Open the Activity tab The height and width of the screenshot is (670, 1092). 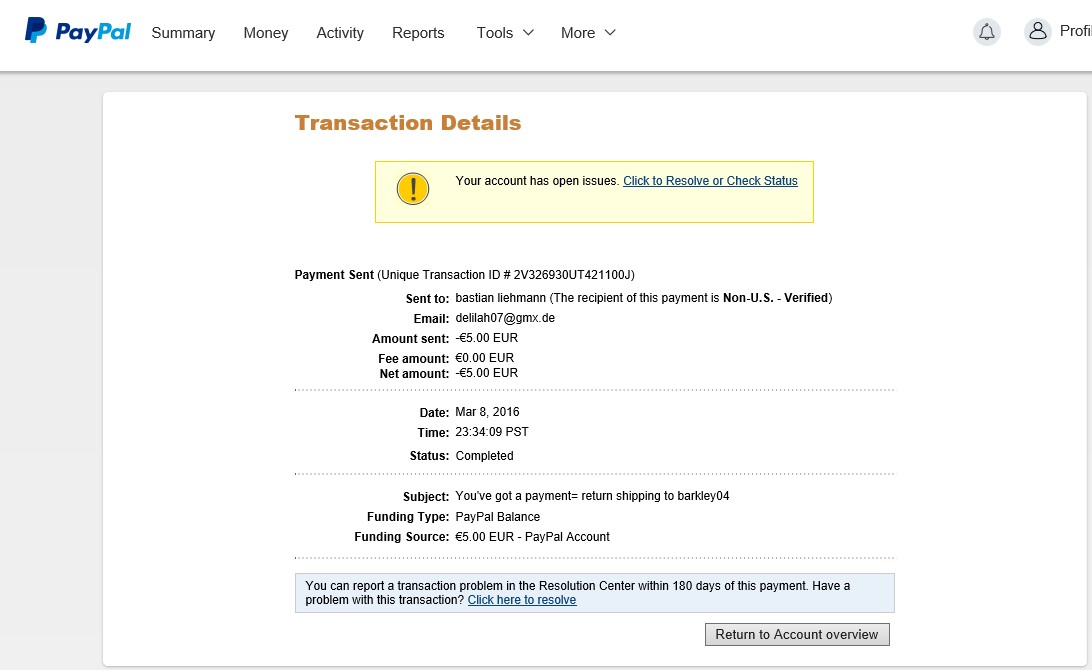pyautogui.click(x=340, y=33)
